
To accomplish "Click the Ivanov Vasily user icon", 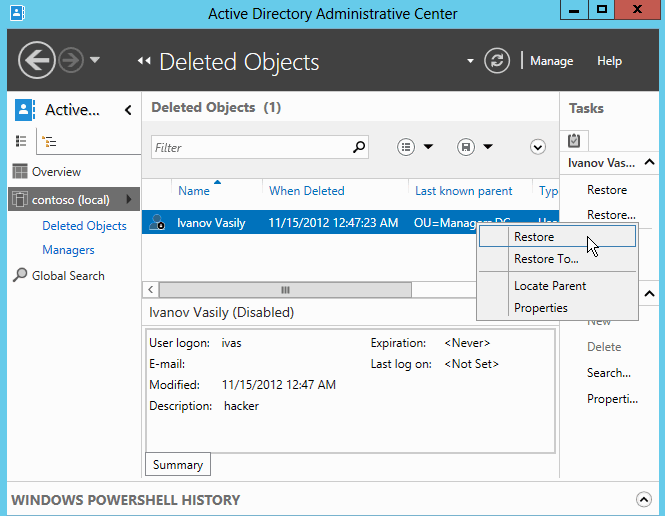I will point(157,222).
